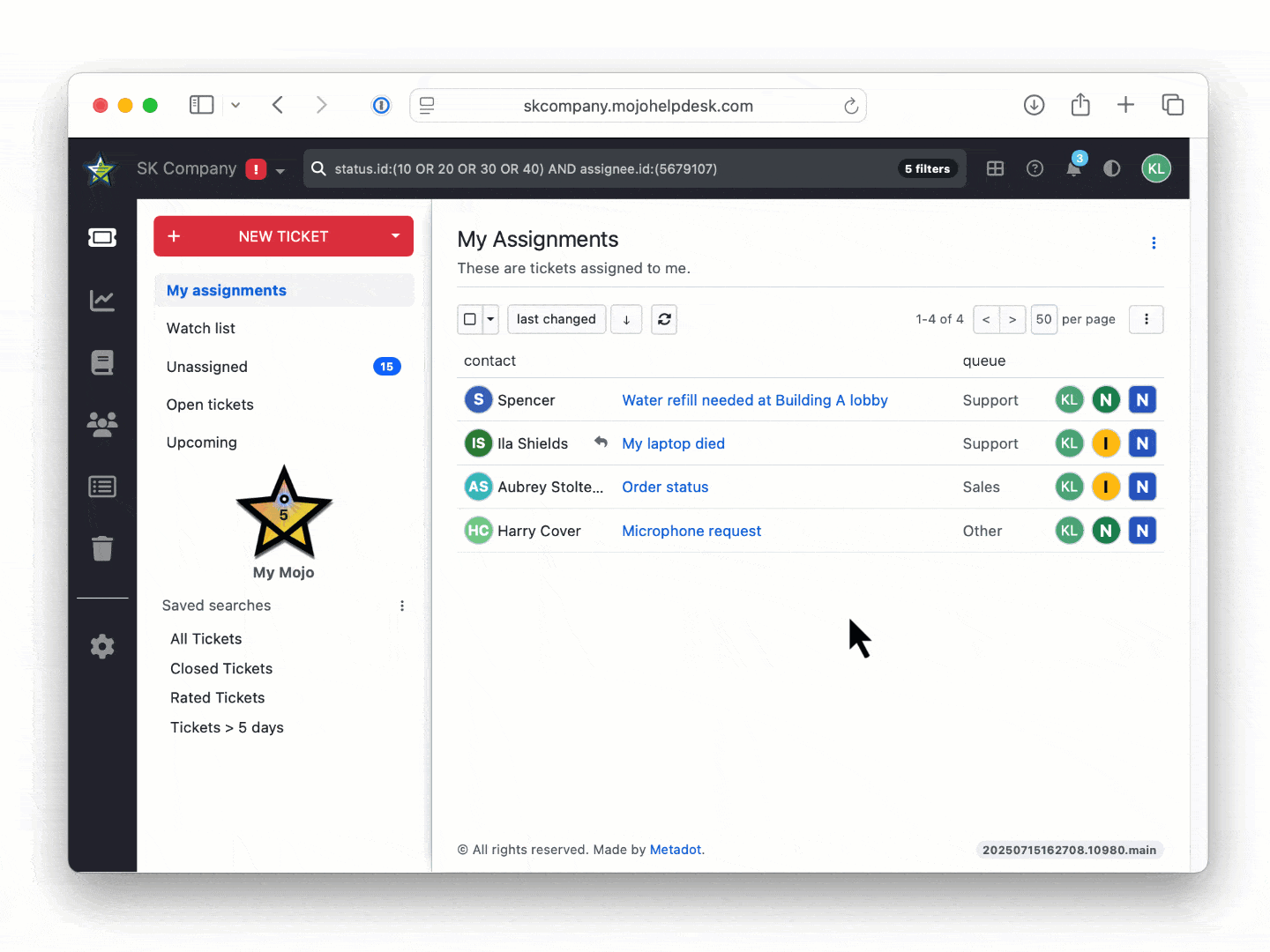The height and width of the screenshot is (952, 1270).
Task: Open the Task Lists sidebar icon
Action: (x=102, y=486)
